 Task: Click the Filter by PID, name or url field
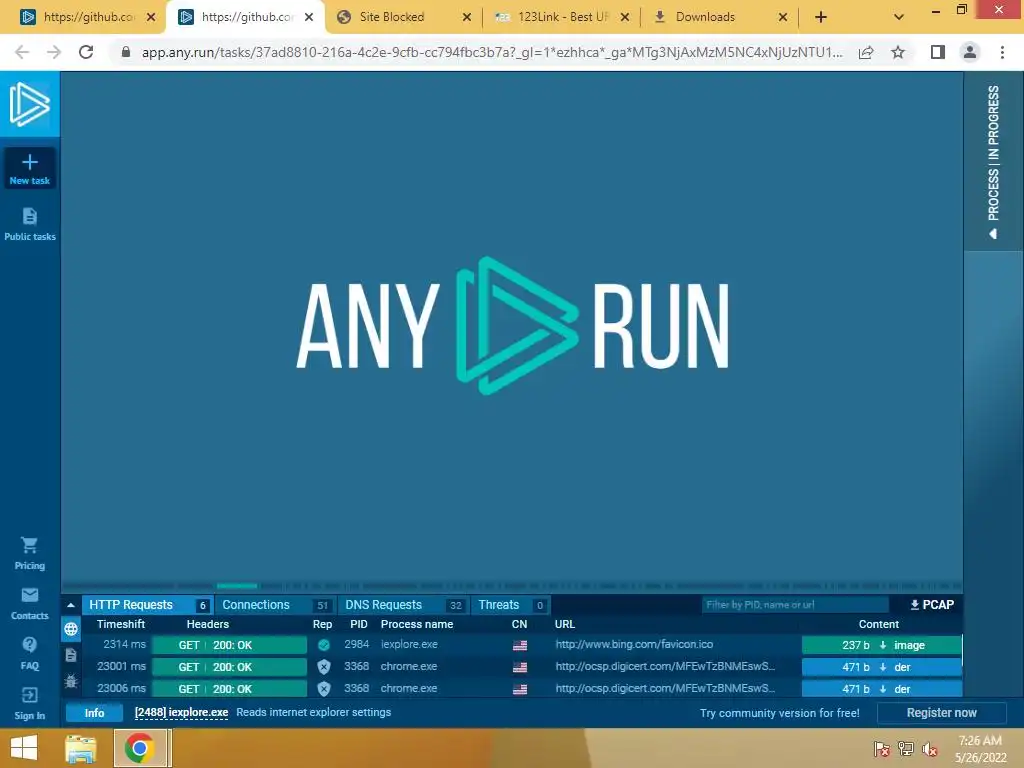[795, 605]
